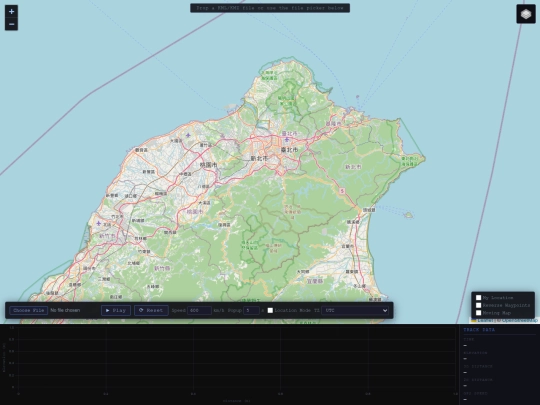
Task: Click the 宜蘭縣 county label
Action: [x=315, y=281]
